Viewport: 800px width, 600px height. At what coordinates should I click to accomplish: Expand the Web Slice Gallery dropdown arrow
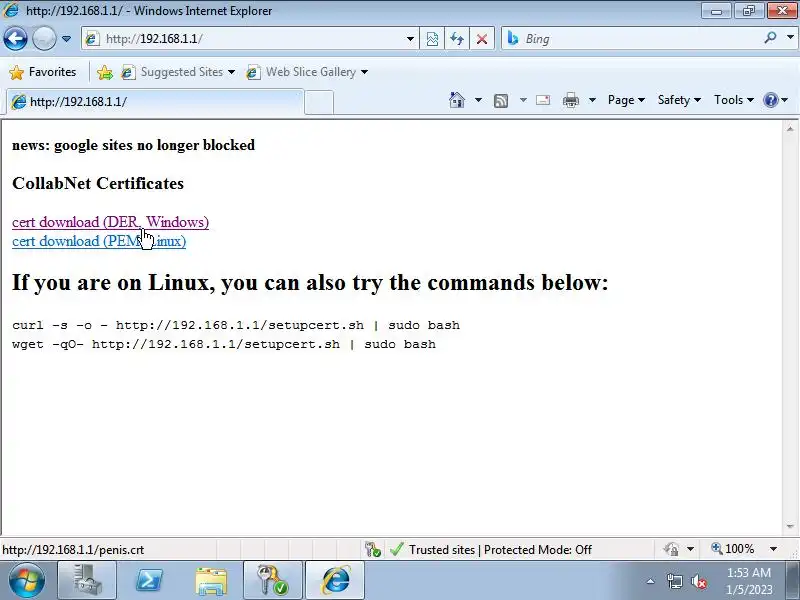click(x=364, y=72)
